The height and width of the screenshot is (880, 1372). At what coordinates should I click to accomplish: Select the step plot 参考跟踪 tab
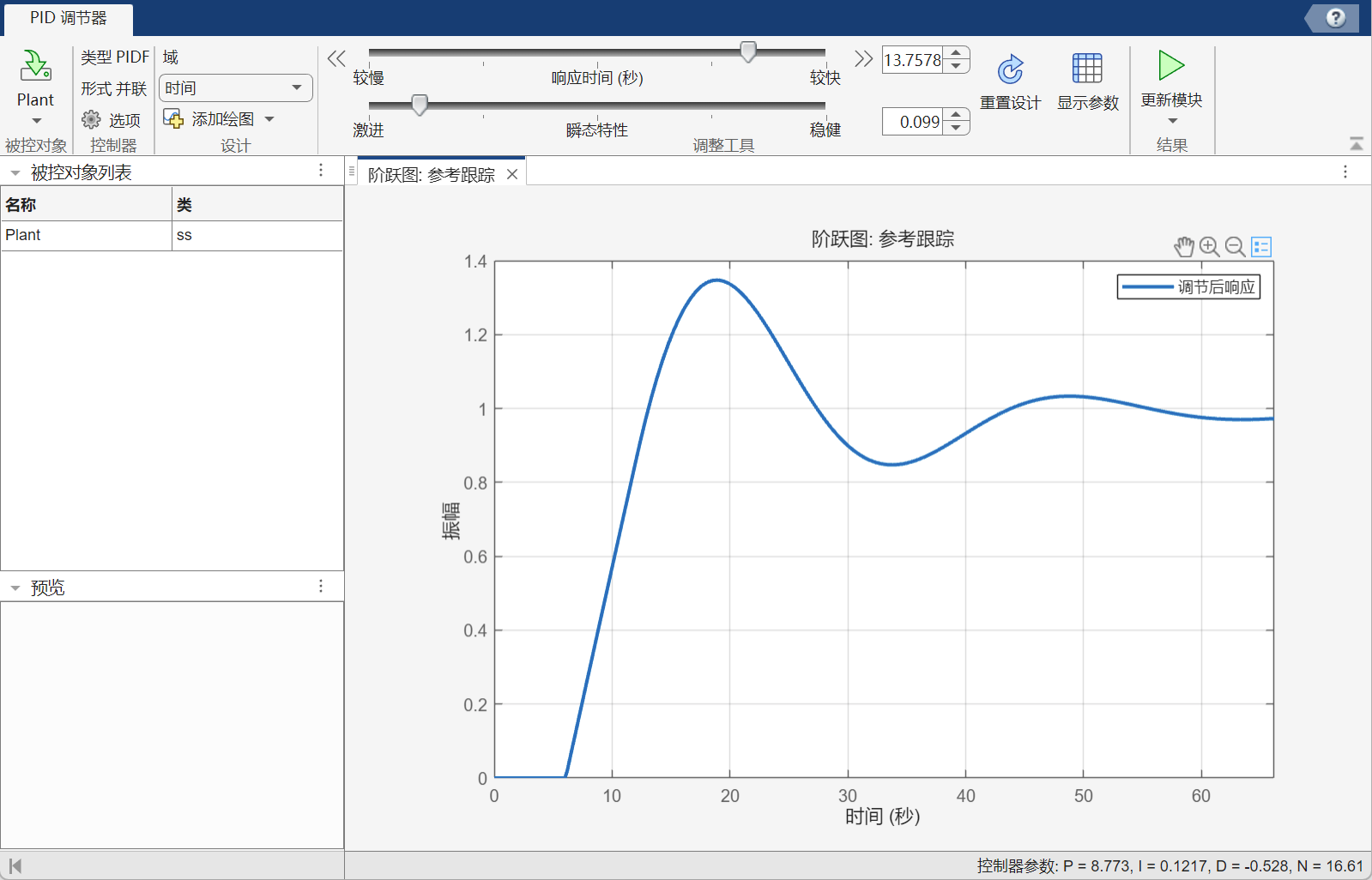coord(431,175)
